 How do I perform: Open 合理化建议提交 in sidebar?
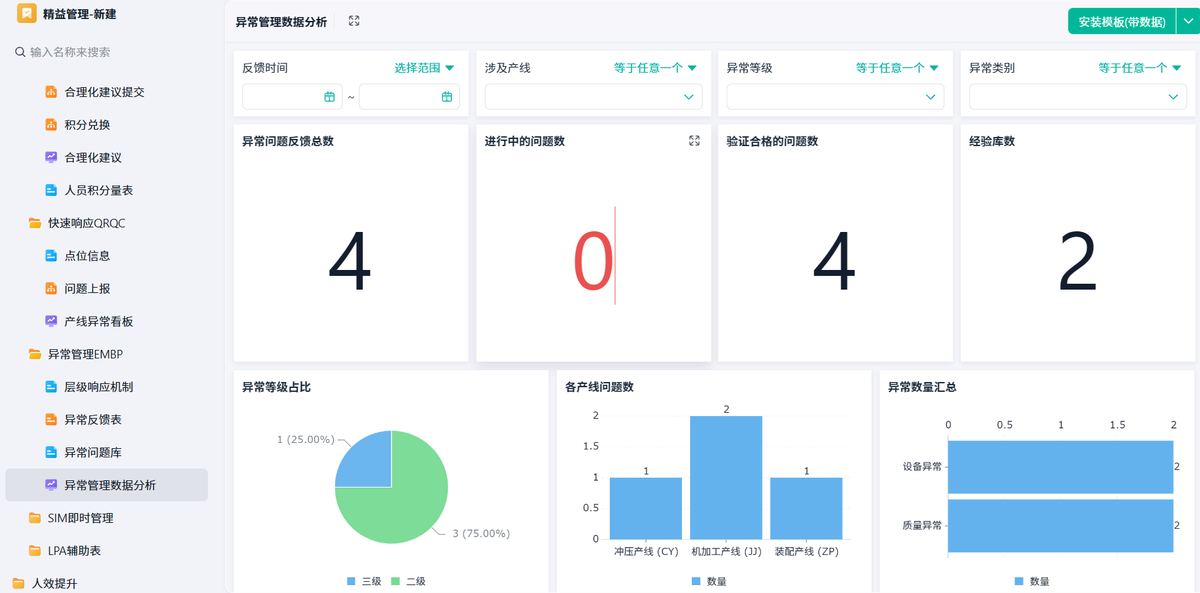pyautogui.click(x=105, y=92)
